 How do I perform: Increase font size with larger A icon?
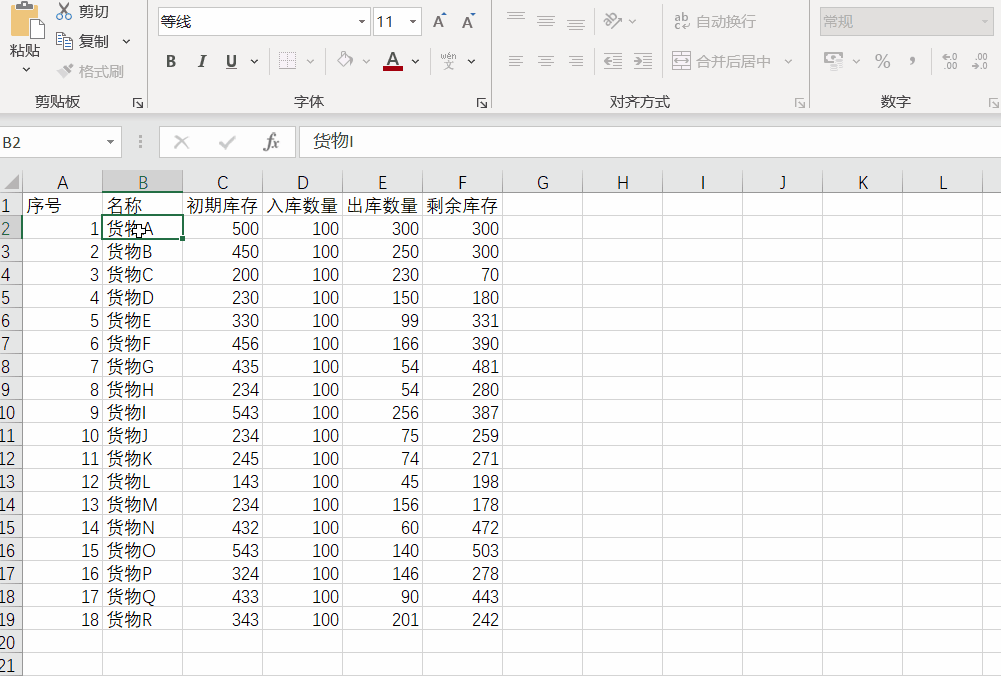pos(439,21)
